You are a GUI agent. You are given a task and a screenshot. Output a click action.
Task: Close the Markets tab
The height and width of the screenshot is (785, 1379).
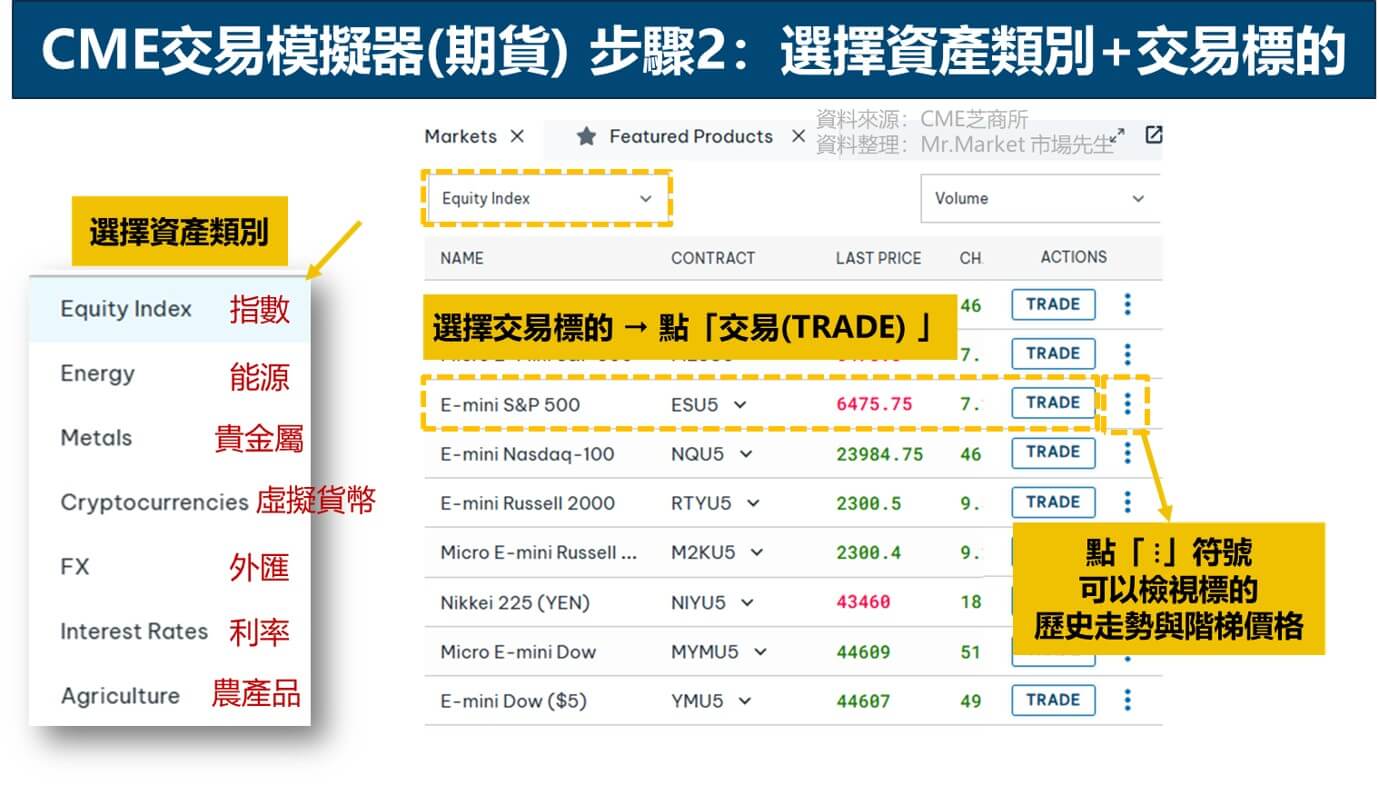click(x=517, y=137)
